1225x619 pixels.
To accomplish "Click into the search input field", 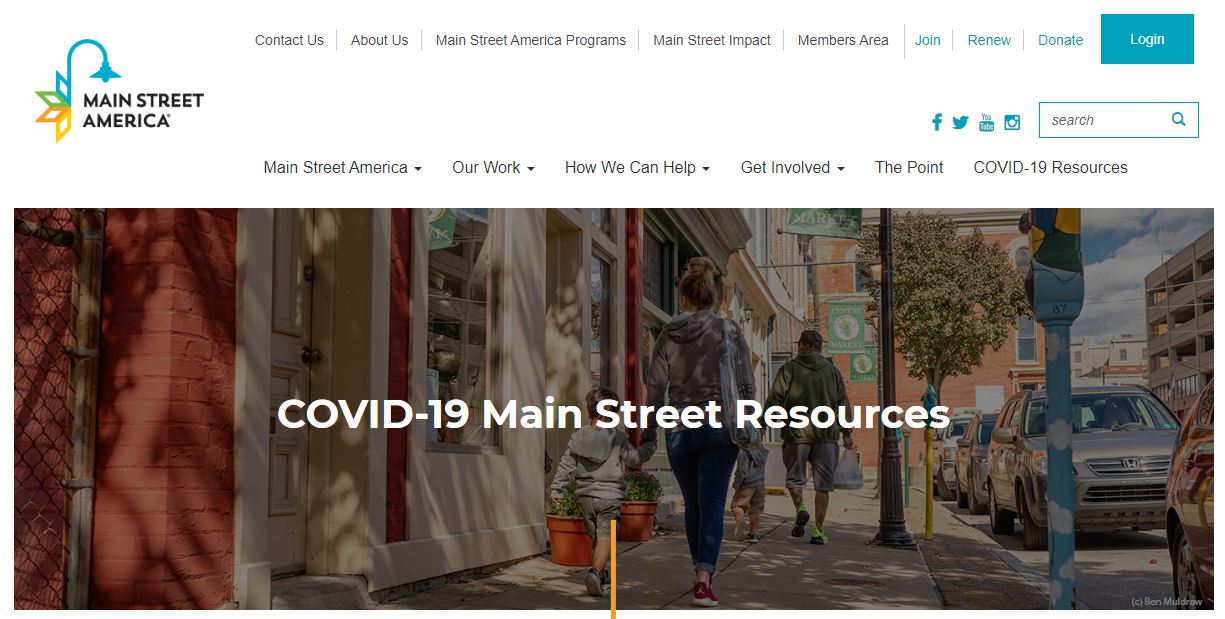I will click(1105, 120).
